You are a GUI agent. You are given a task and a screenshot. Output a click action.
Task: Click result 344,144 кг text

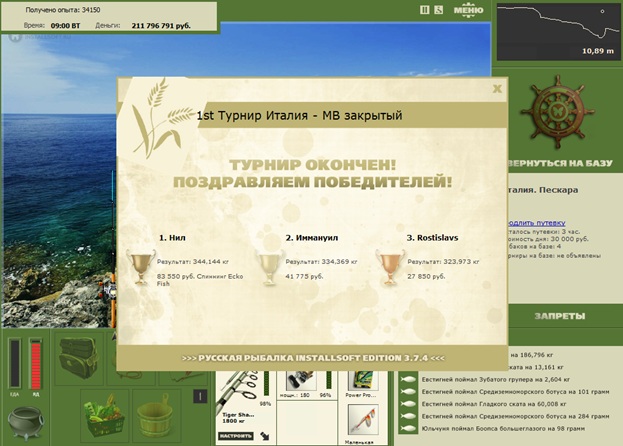(x=193, y=262)
